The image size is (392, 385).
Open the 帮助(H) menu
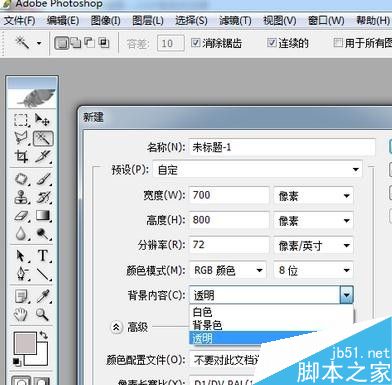[373, 21]
